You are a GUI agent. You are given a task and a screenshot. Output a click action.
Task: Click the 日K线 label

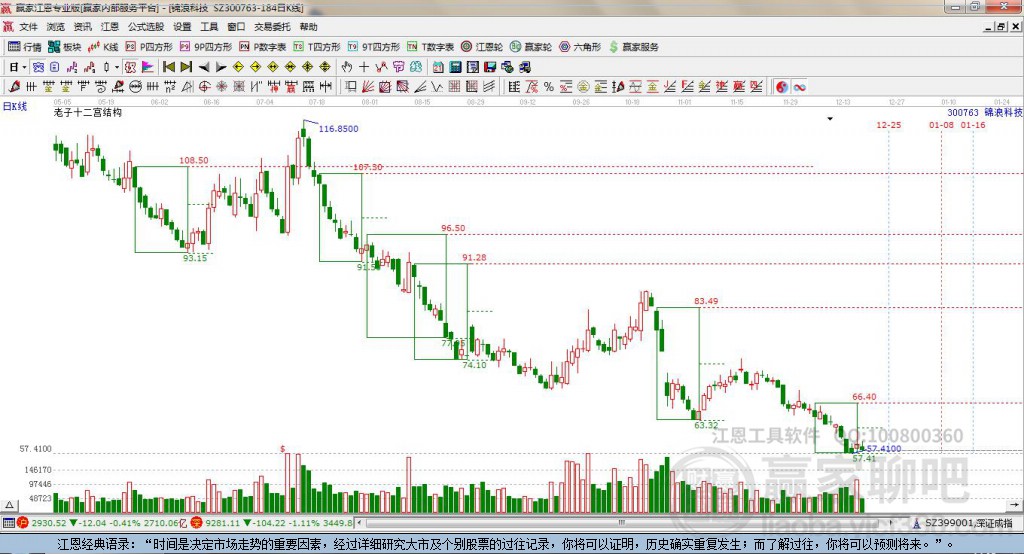[x=14, y=106]
